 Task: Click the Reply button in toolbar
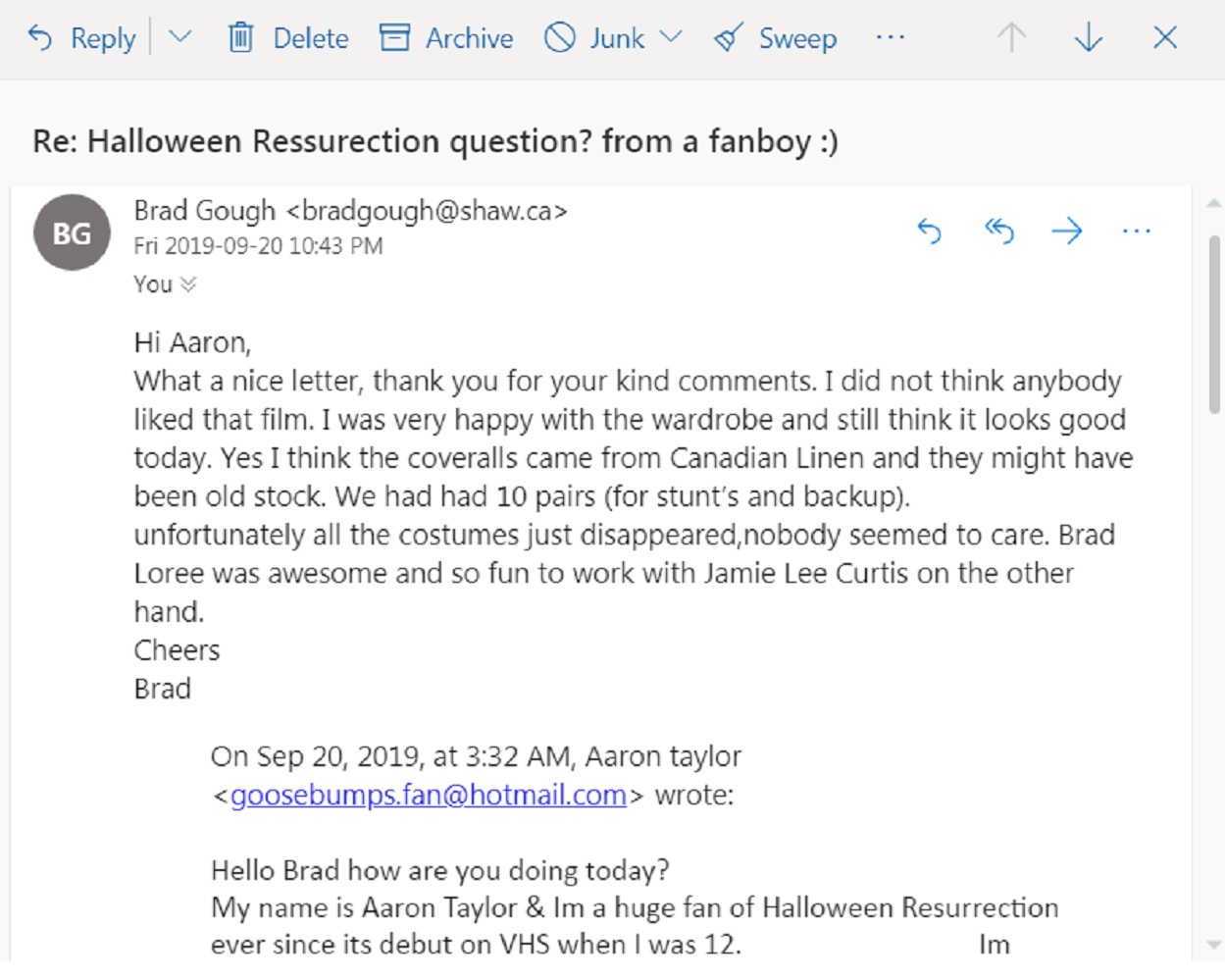tap(81, 38)
